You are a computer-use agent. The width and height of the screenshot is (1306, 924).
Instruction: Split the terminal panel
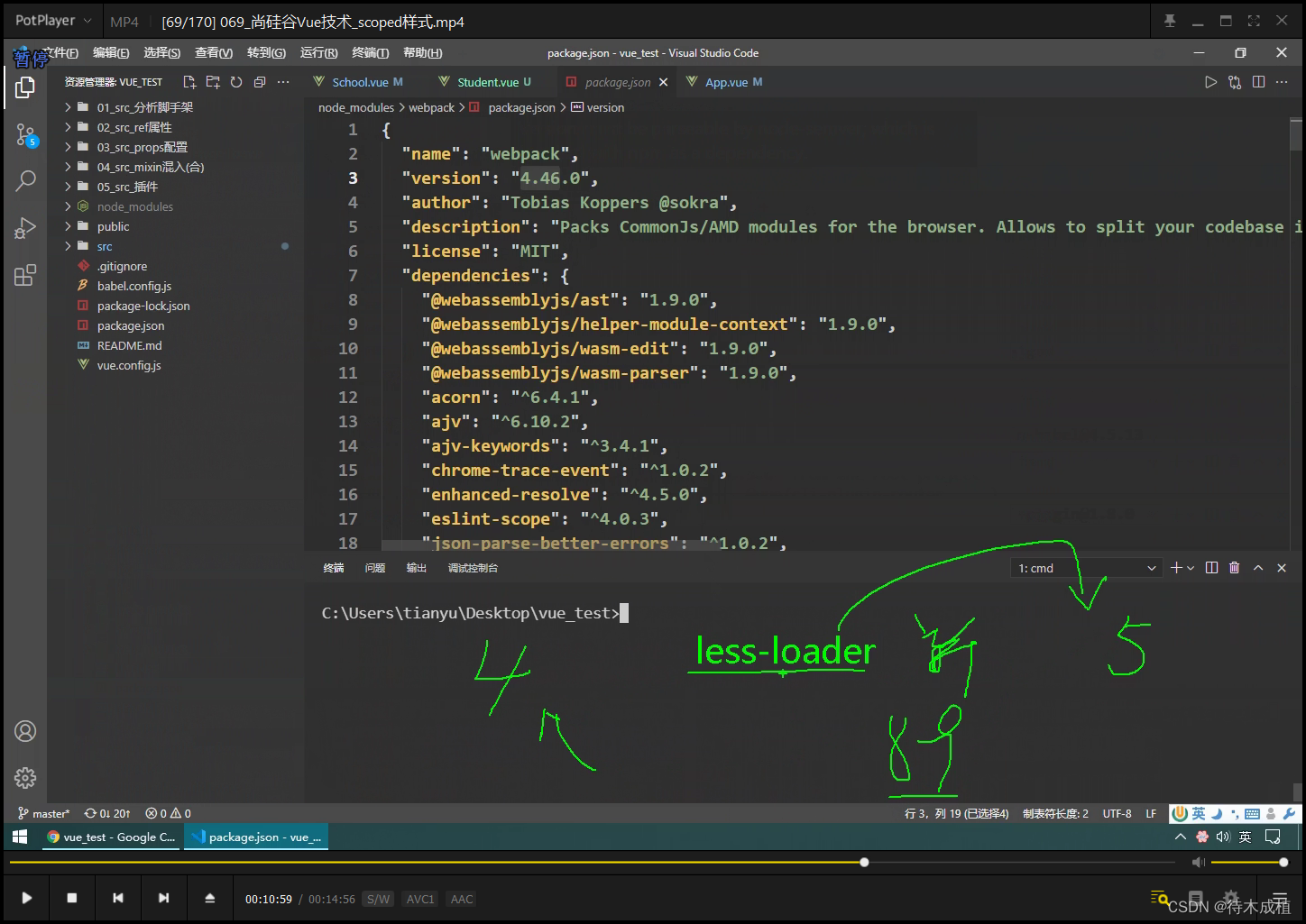(1211, 568)
